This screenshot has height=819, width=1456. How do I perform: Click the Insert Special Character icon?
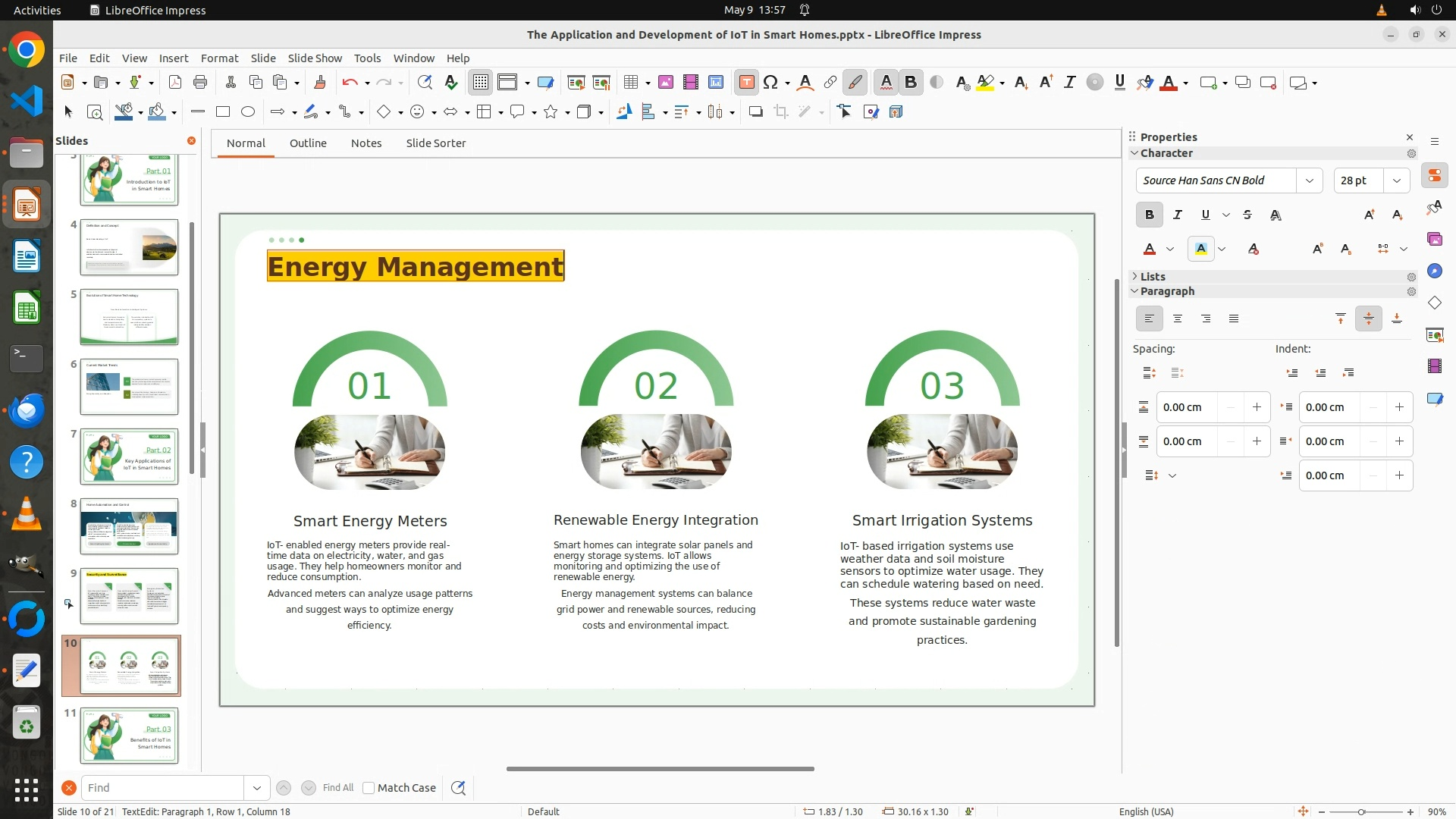click(770, 83)
